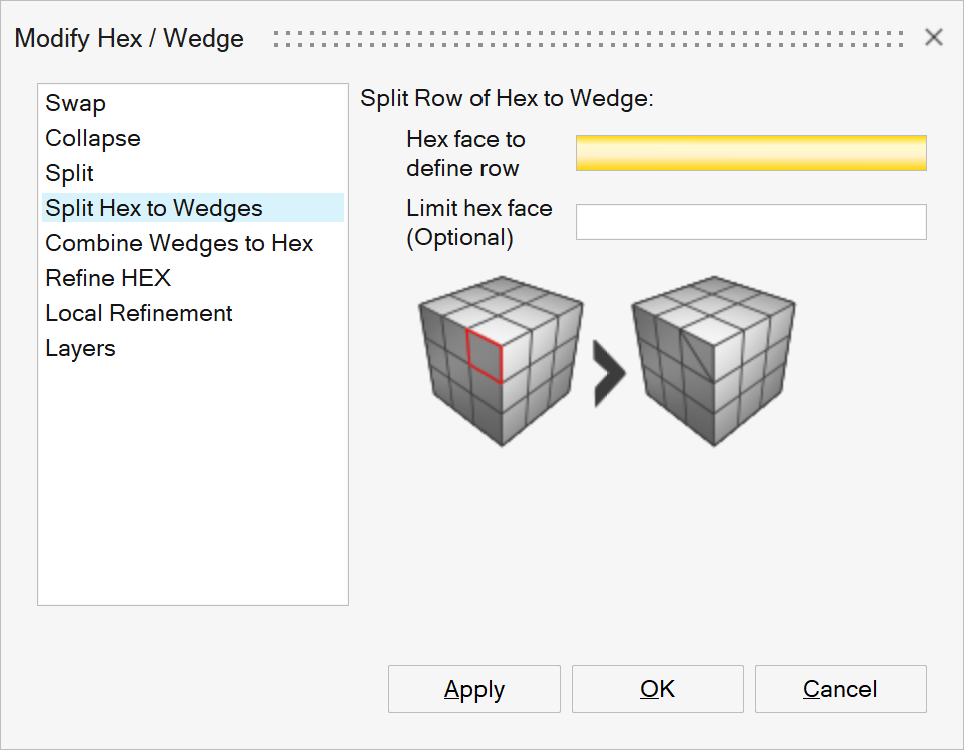964x750 pixels.
Task: Click the dark arrow between the cubes
Action: coord(608,372)
